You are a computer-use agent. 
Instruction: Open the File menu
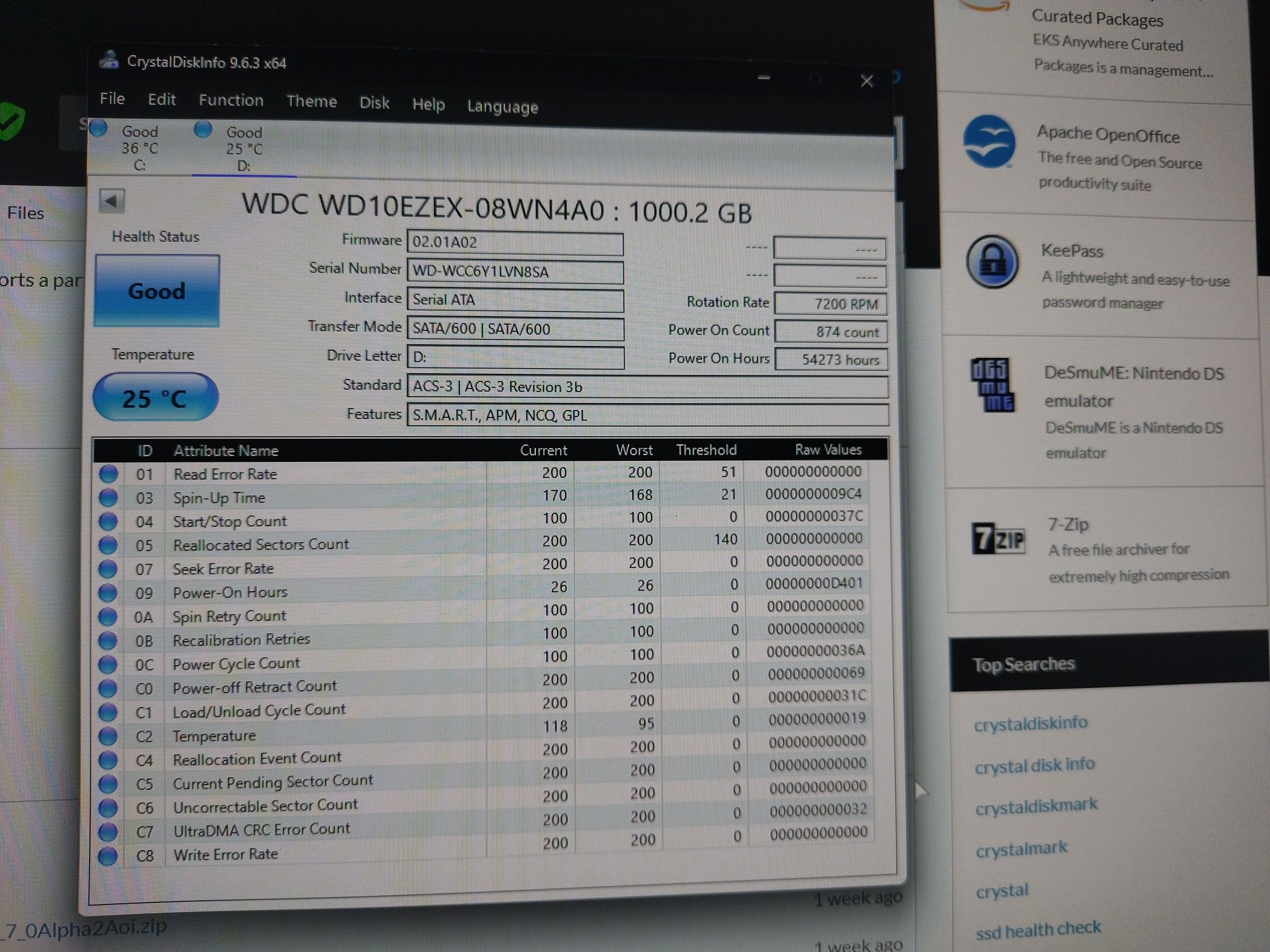coord(112,98)
